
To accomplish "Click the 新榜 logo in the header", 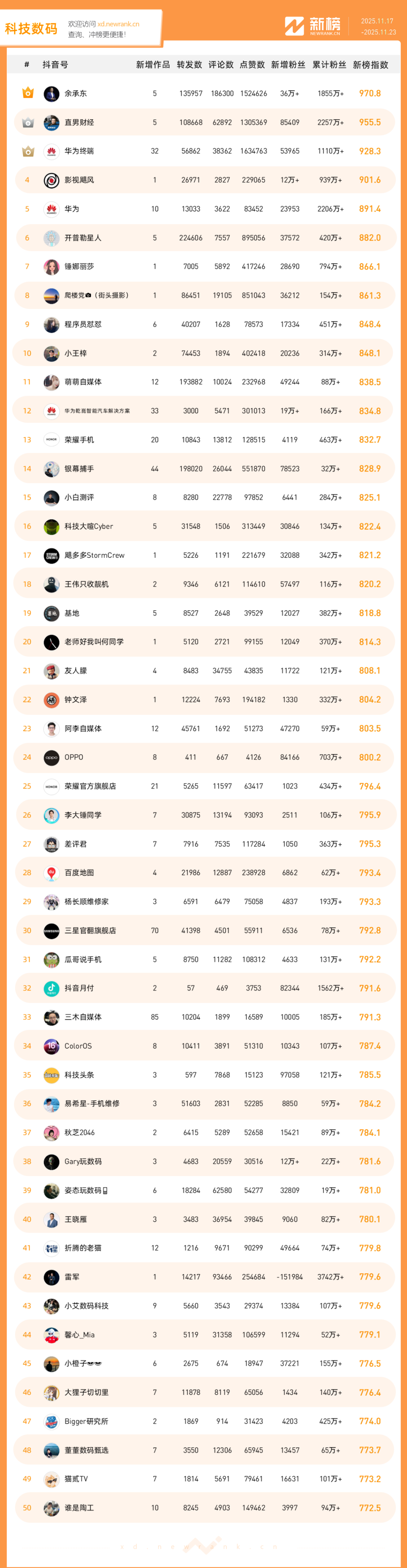I will pos(313,26).
